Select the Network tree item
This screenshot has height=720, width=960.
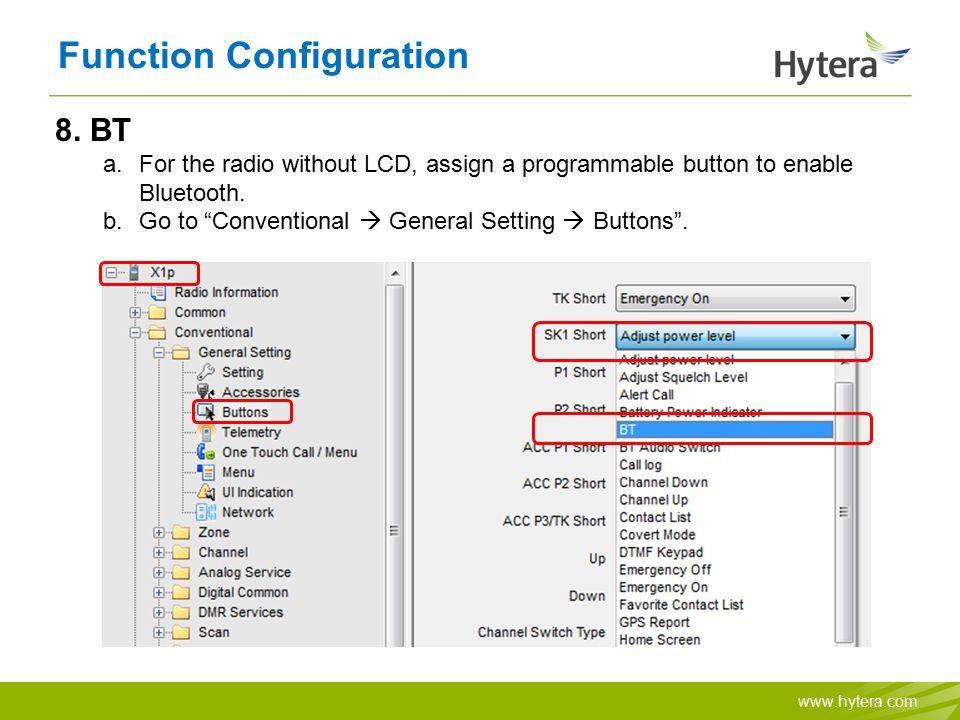click(247, 512)
